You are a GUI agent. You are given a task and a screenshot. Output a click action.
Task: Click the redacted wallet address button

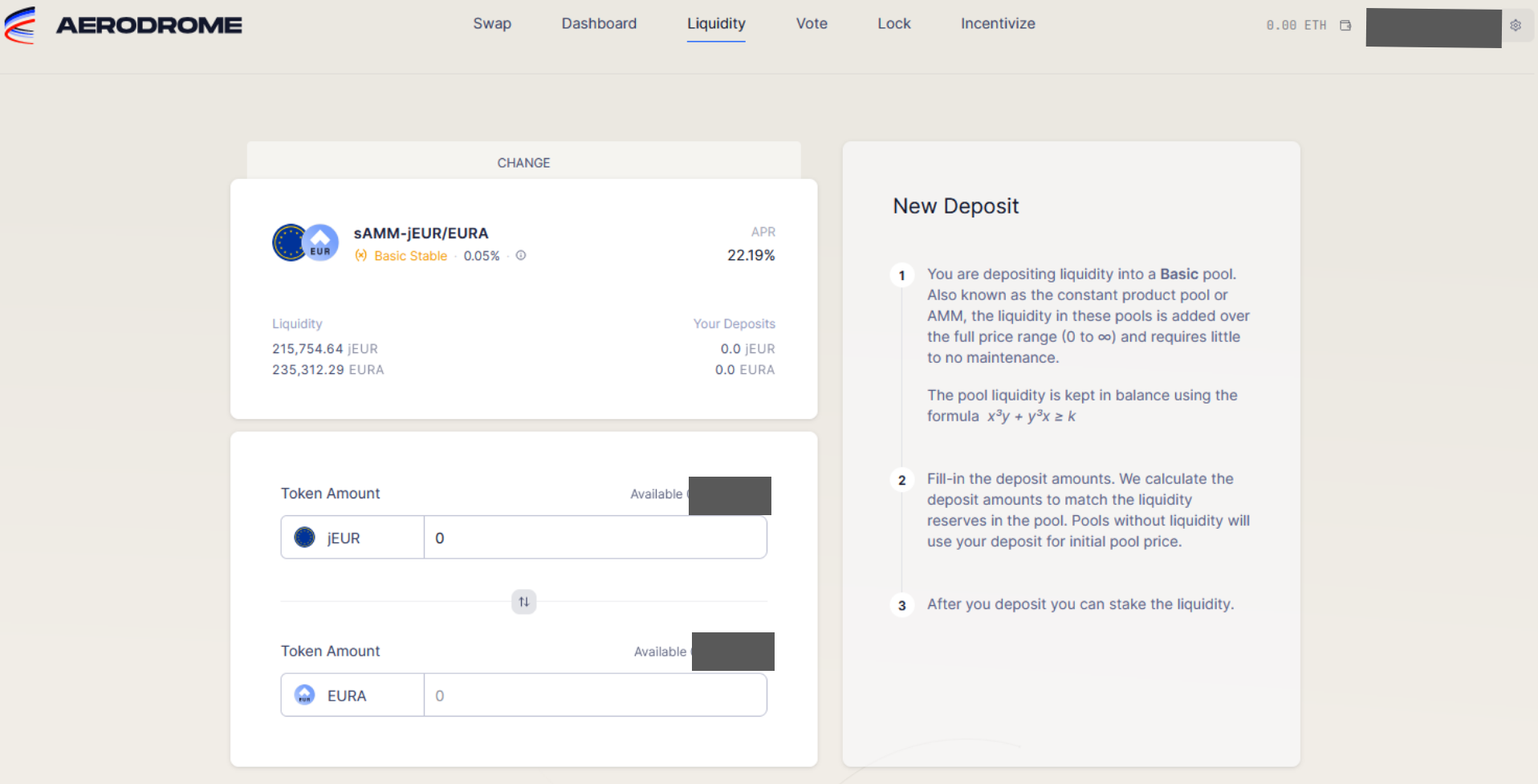coord(1434,28)
